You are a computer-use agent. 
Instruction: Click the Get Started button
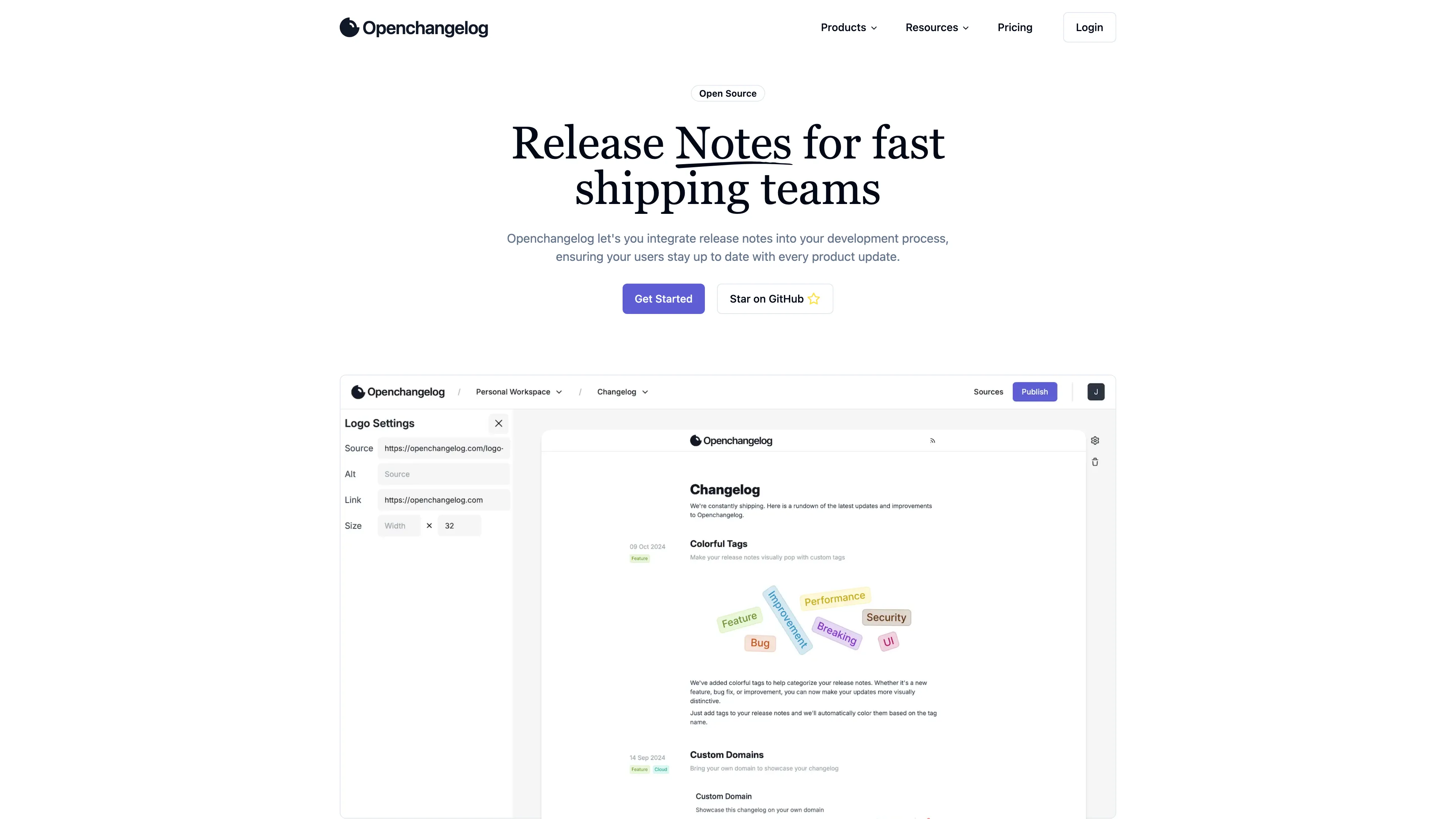click(663, 298)
